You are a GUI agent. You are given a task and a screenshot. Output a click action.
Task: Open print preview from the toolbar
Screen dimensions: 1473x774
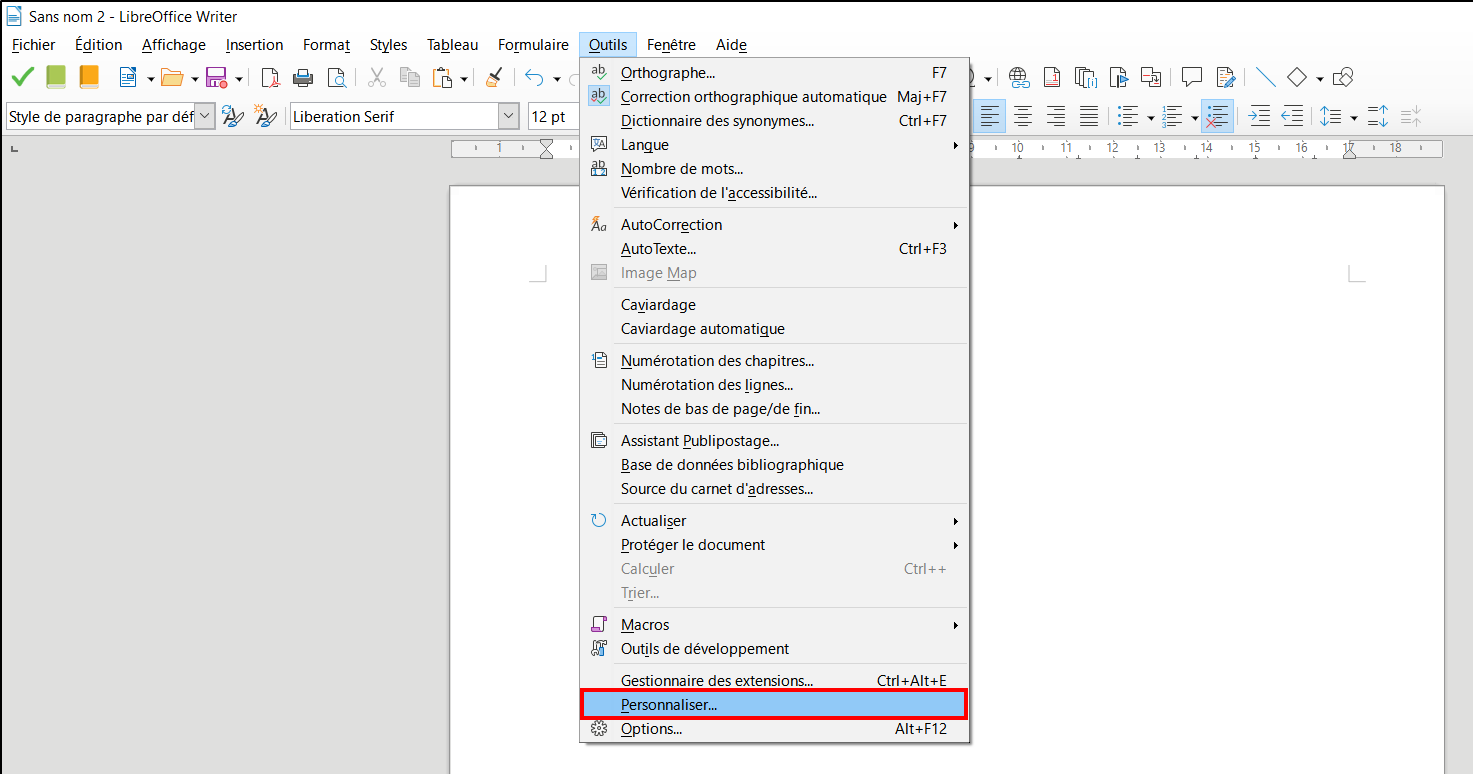[337, 77]
